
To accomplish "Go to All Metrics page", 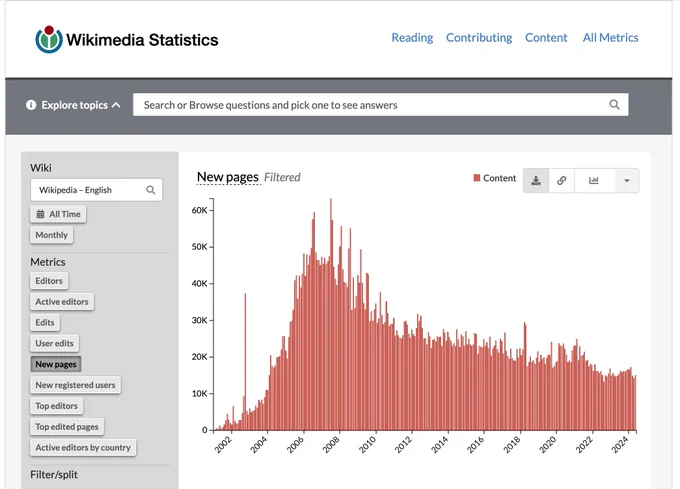I will 610,38.
